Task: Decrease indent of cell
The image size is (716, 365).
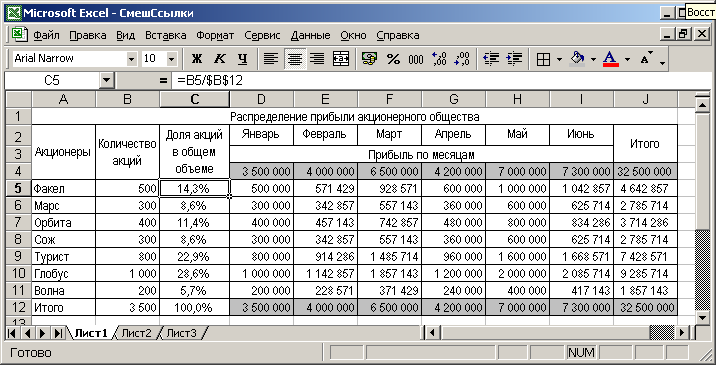Action: [x=491, y=59]
